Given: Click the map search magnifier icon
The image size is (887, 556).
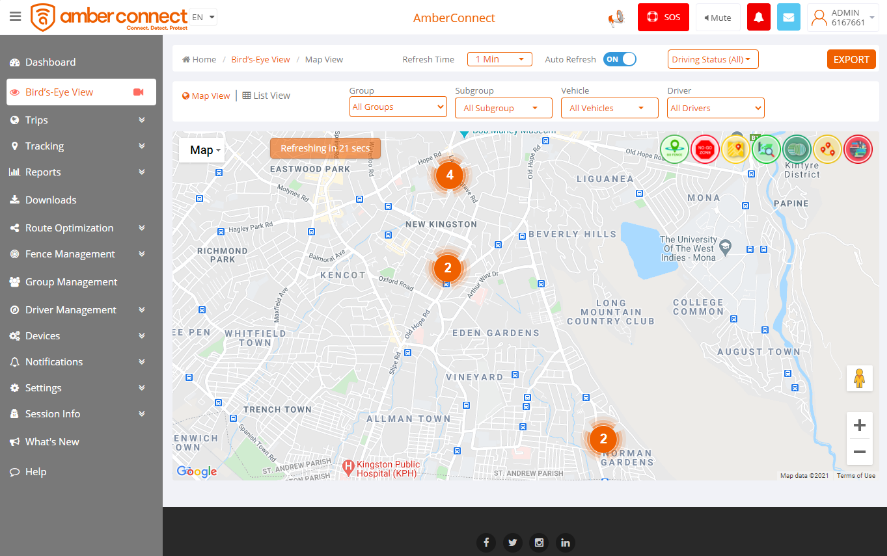Looking at the screenshot, I should coord(766,149).
